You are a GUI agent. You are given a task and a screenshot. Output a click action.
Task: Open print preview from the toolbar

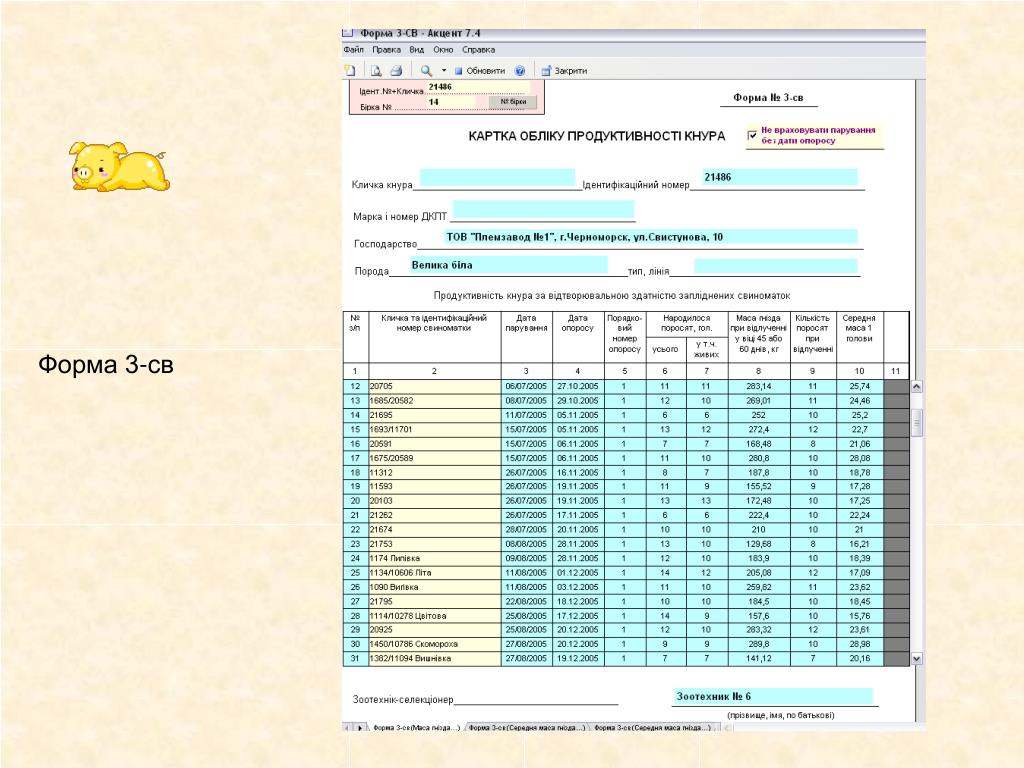pyautogui.click(x=376, y=71)
